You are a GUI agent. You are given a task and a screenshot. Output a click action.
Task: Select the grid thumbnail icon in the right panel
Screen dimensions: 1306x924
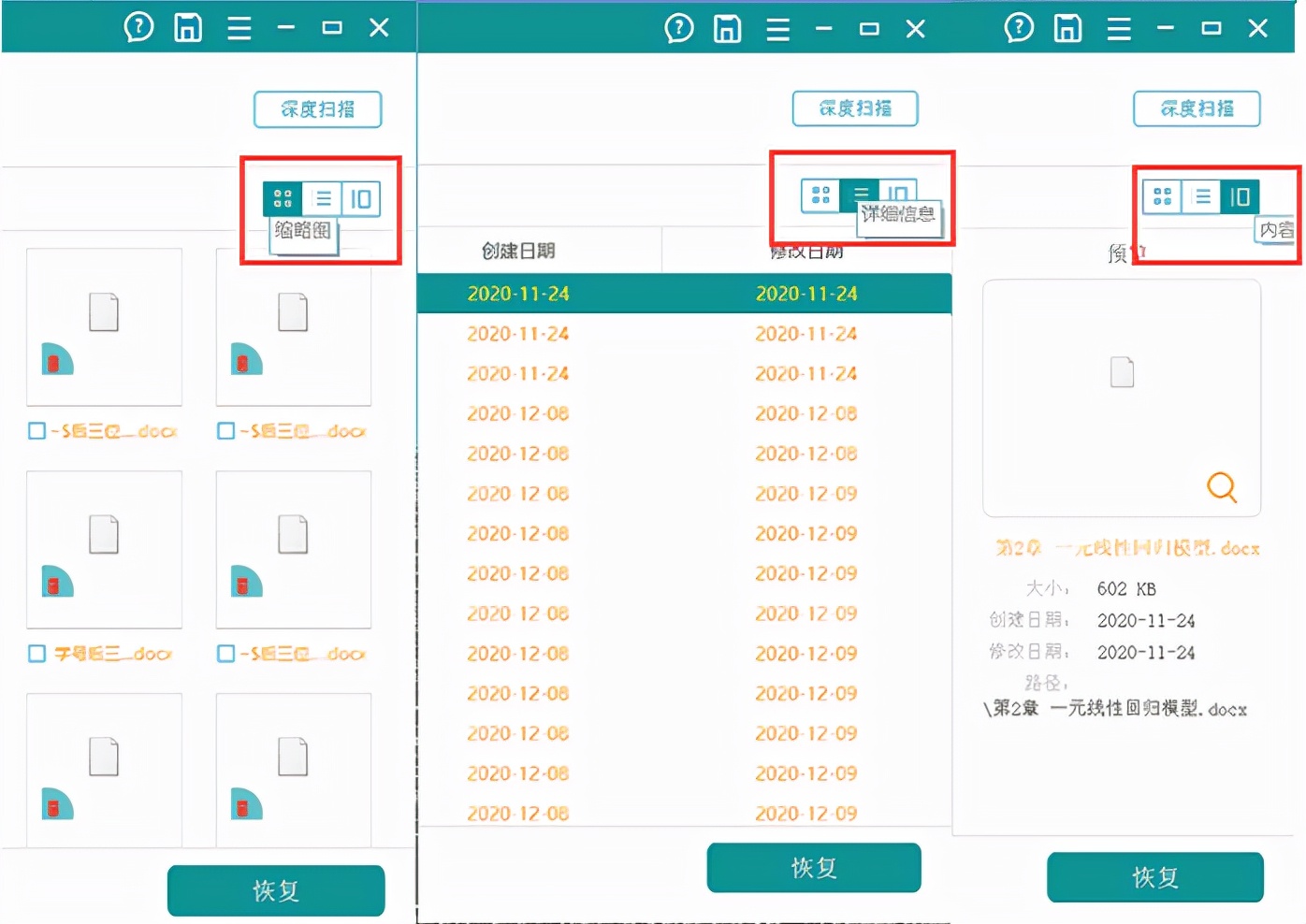(1162, 196)
